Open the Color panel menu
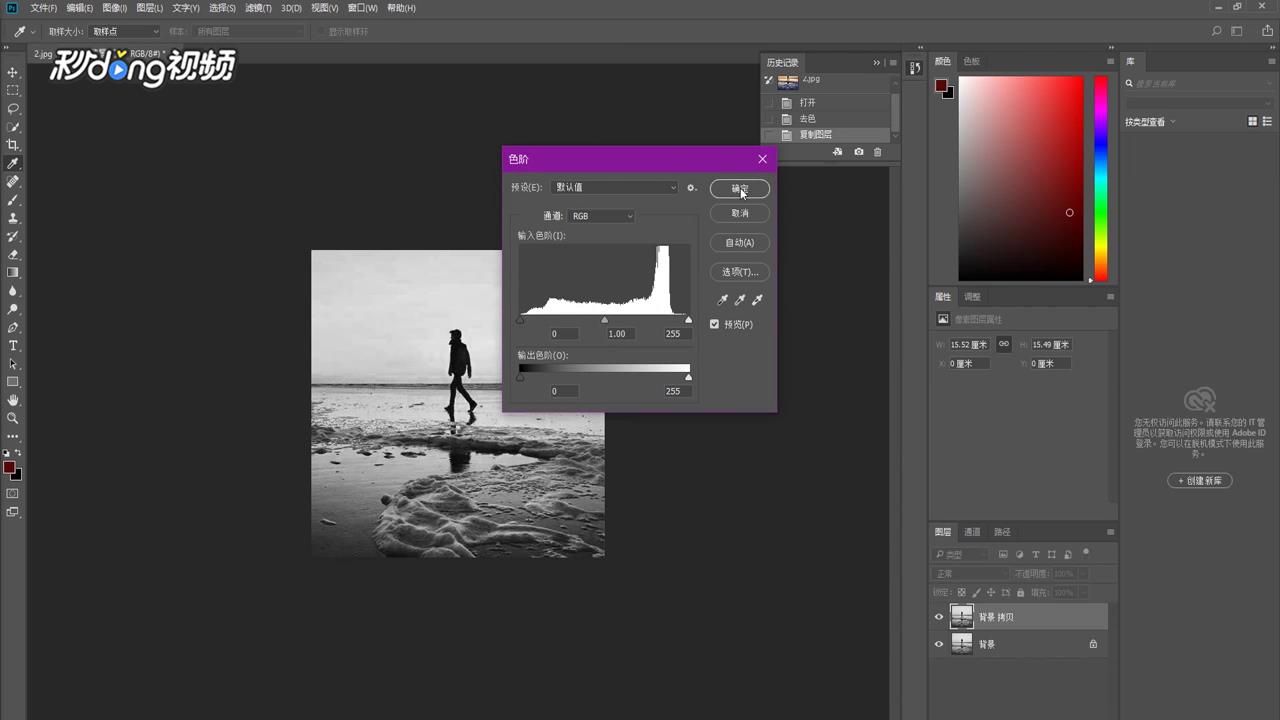This screenshot has height=720, width=1280. click(1110, 61)
